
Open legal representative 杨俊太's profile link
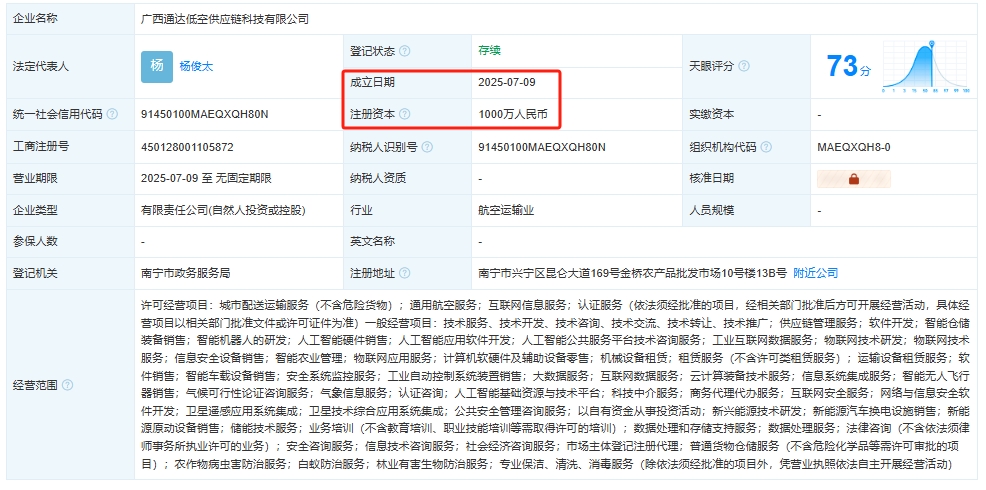click(x=196, y=67)
